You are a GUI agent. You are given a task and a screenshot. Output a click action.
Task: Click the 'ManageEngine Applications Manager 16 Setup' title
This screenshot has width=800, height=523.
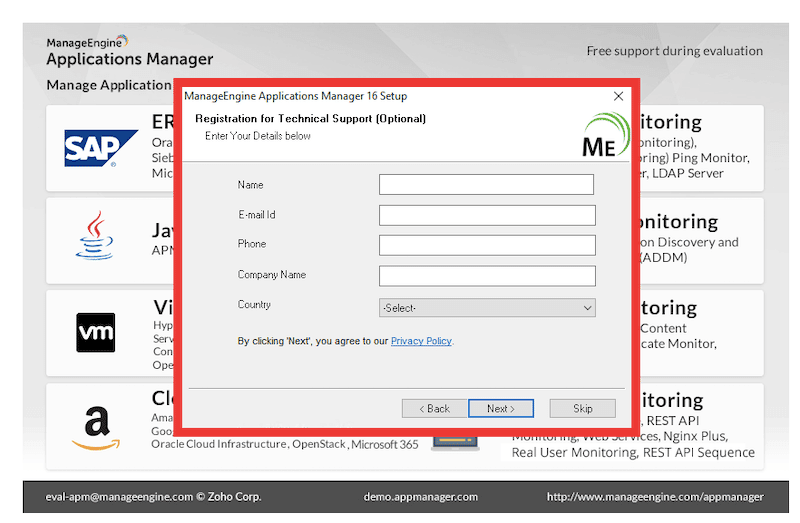point(295,96)
